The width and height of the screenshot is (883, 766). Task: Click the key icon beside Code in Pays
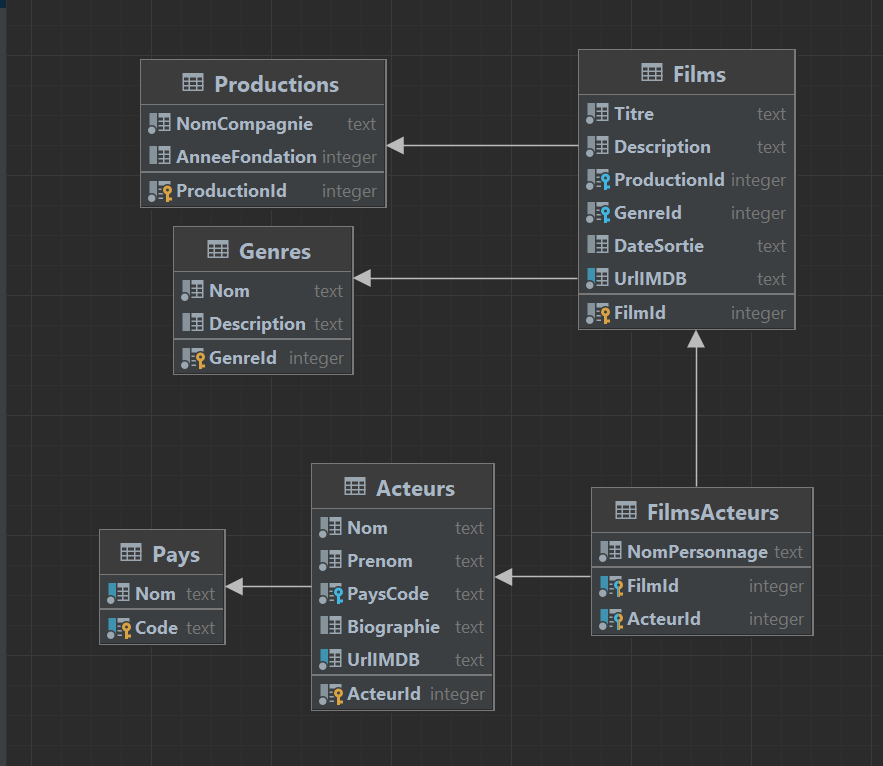[119, 628]
